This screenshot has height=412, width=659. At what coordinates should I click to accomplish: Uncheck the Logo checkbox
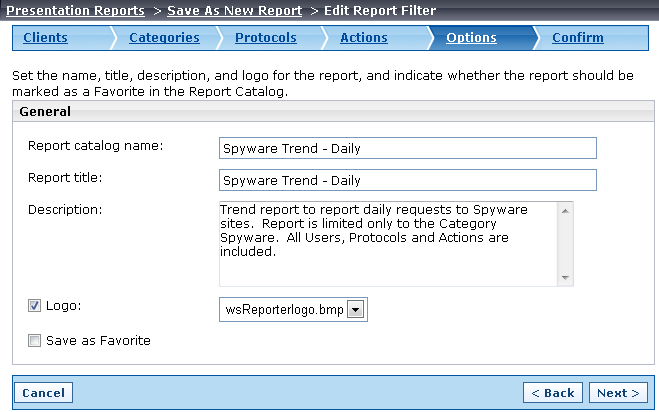34,306
